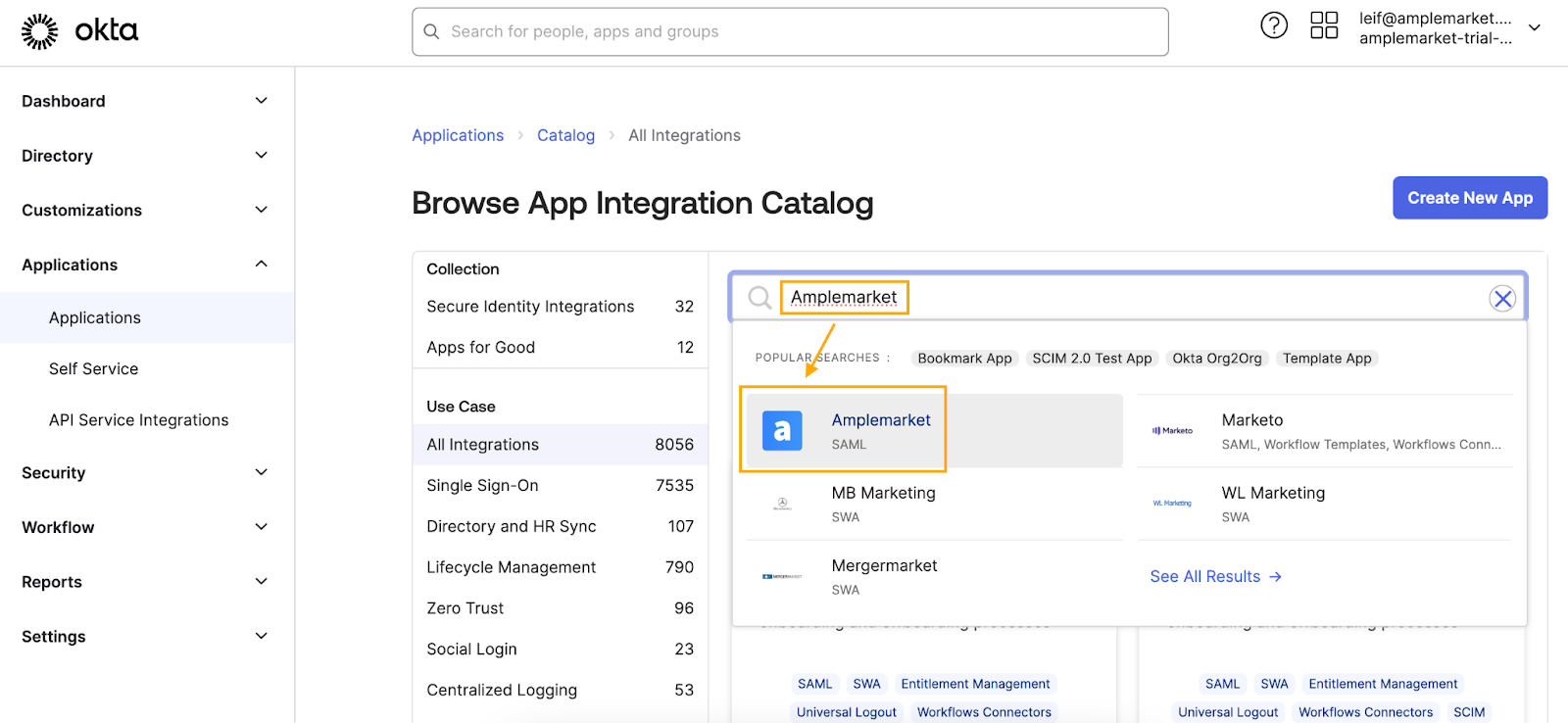Collapse the Applications sidebar section
1568x723 pixels.
261,265
